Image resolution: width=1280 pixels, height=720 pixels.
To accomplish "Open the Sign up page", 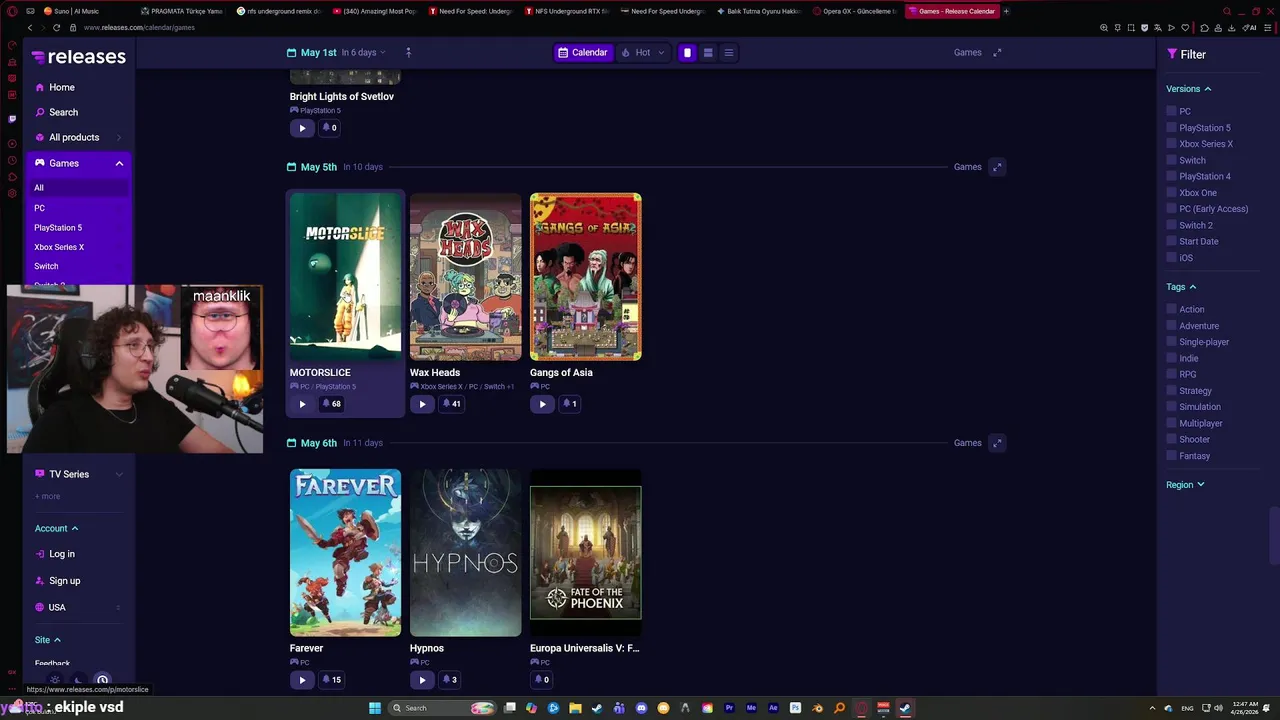I will [x=64, y=581].
